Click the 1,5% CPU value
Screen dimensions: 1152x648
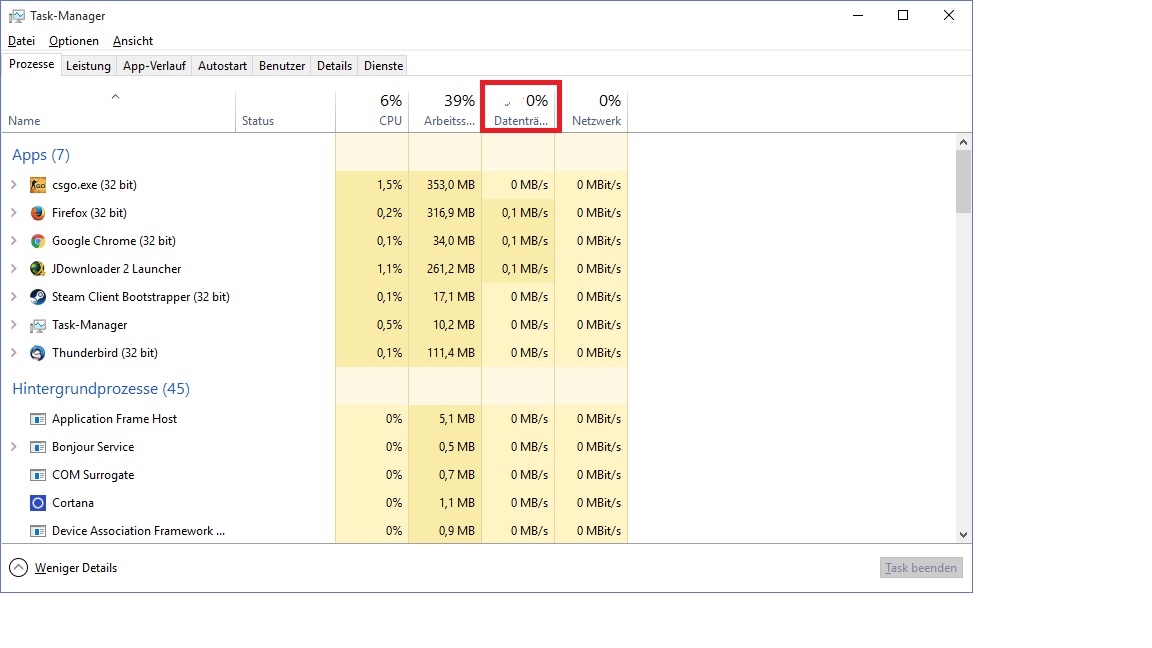coord(389,185)
